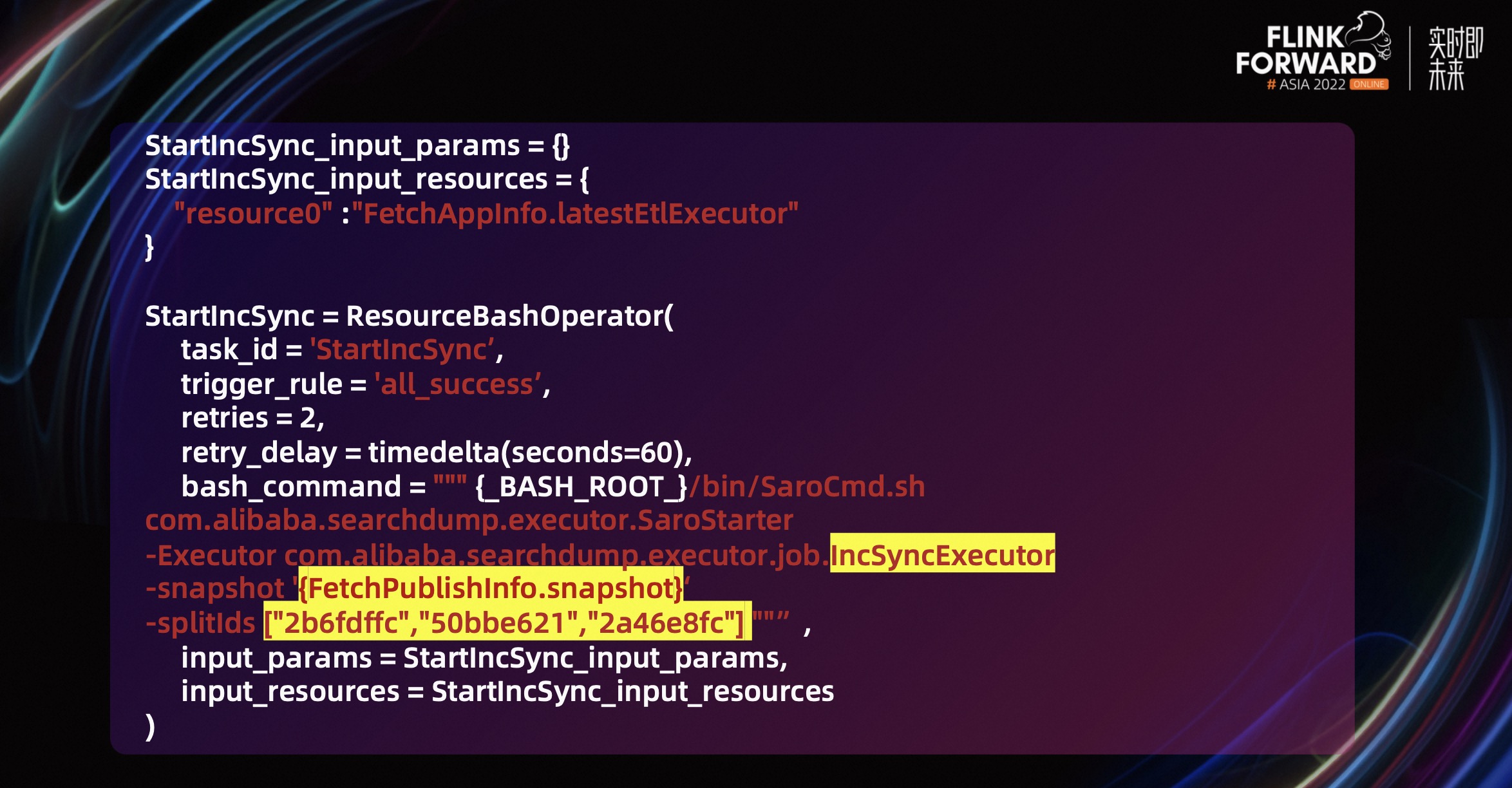Click the Chinese slogan 实时即未来
1512x788 pixels.
(1455, 58)
